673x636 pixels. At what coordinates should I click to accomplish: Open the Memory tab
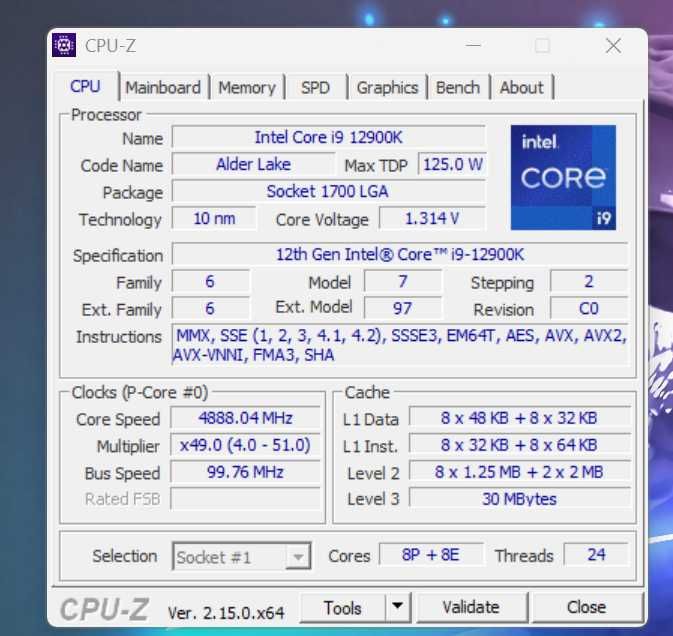(x=247, y=88)
